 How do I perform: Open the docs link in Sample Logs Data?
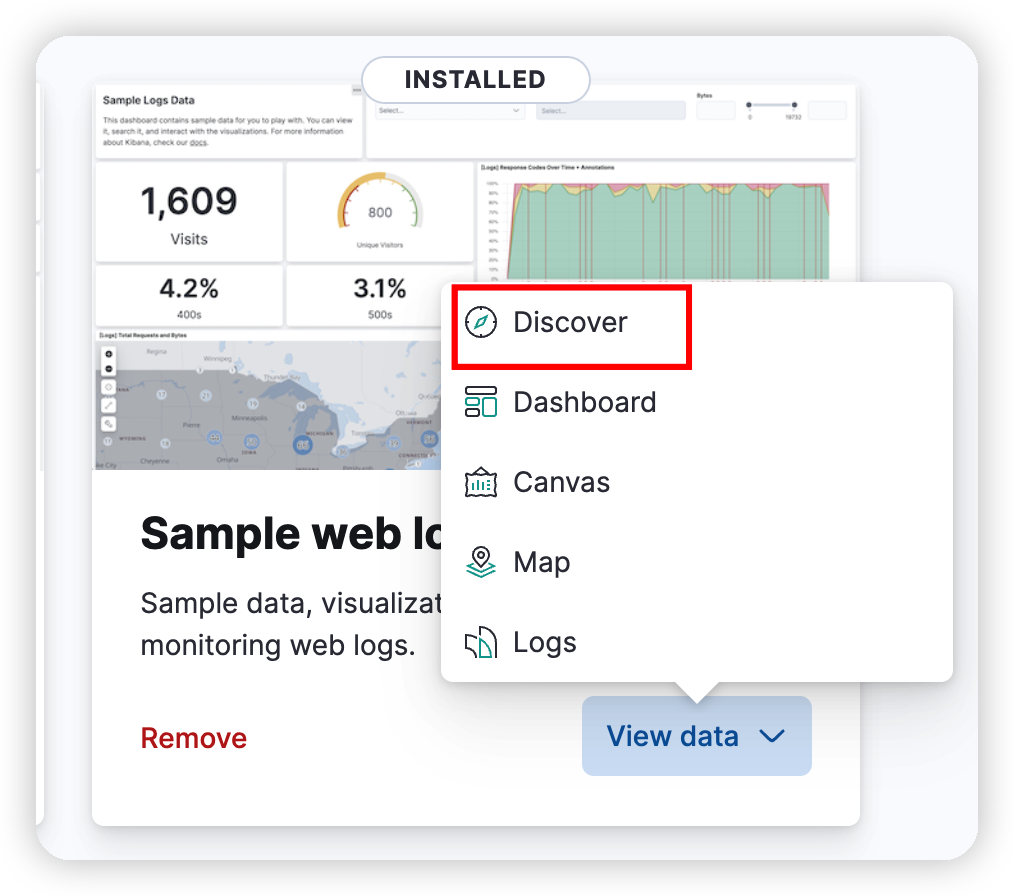coord(200,142)
